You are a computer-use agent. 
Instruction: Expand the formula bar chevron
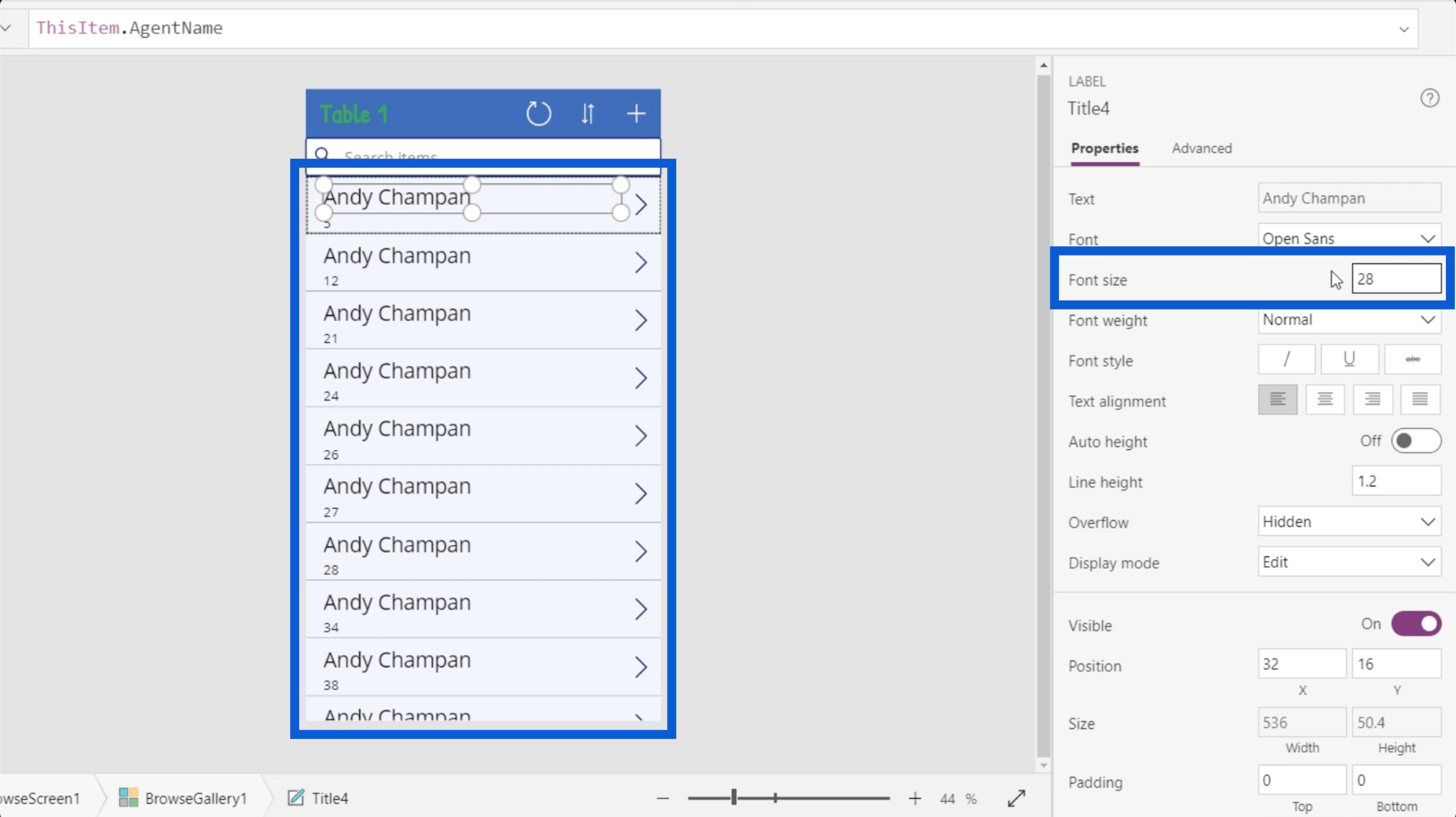1404,29
